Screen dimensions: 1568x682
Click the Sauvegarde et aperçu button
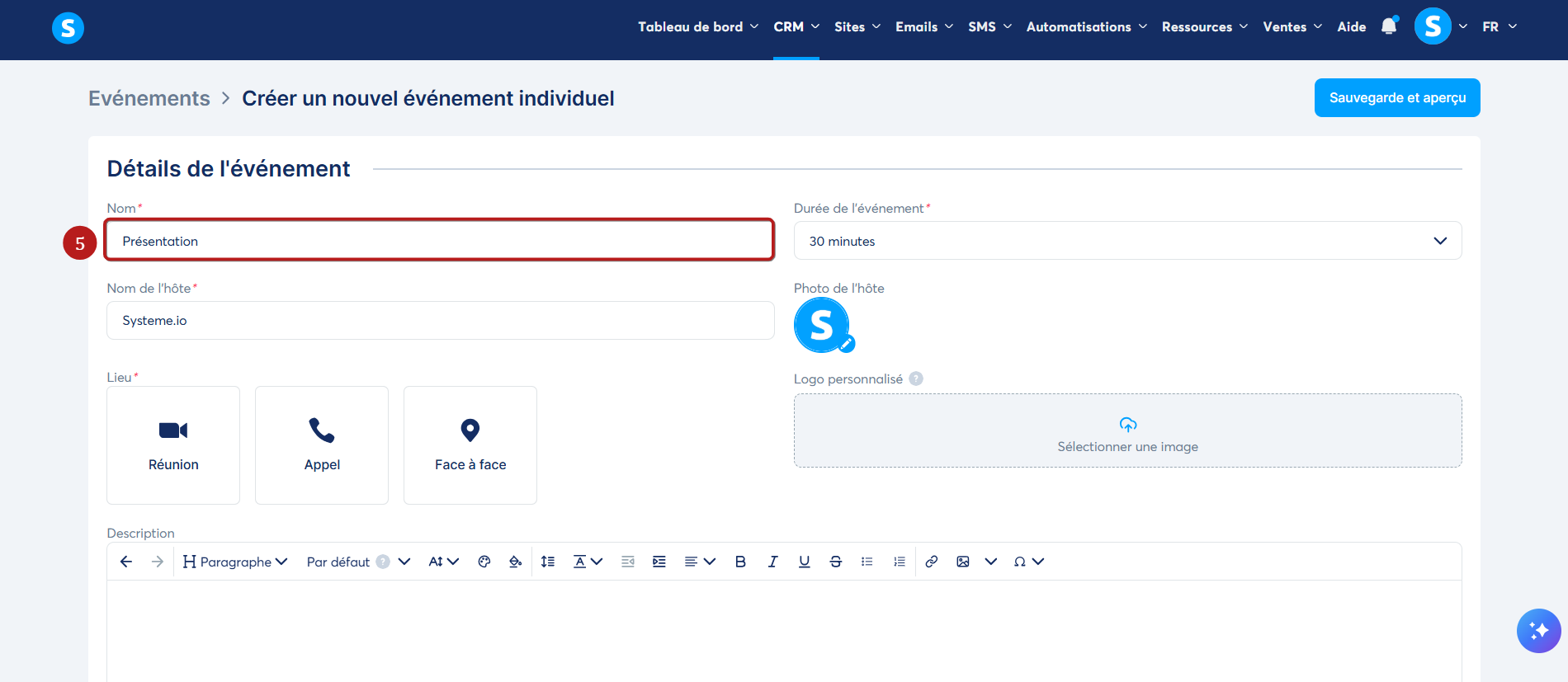pyautogui.click(x=1397, y=97)
